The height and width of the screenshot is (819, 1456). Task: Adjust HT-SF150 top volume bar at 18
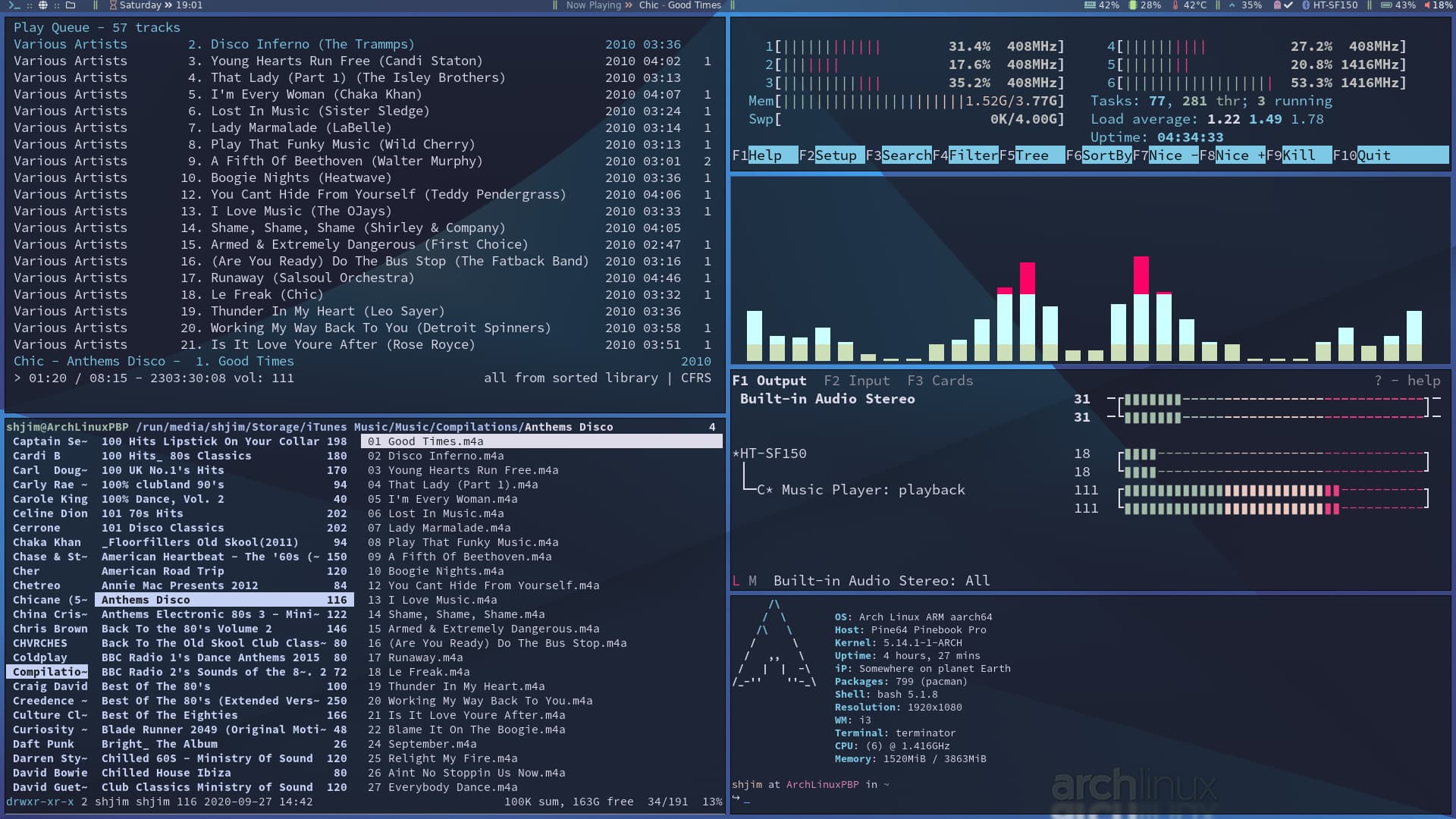coord(1274,454)
